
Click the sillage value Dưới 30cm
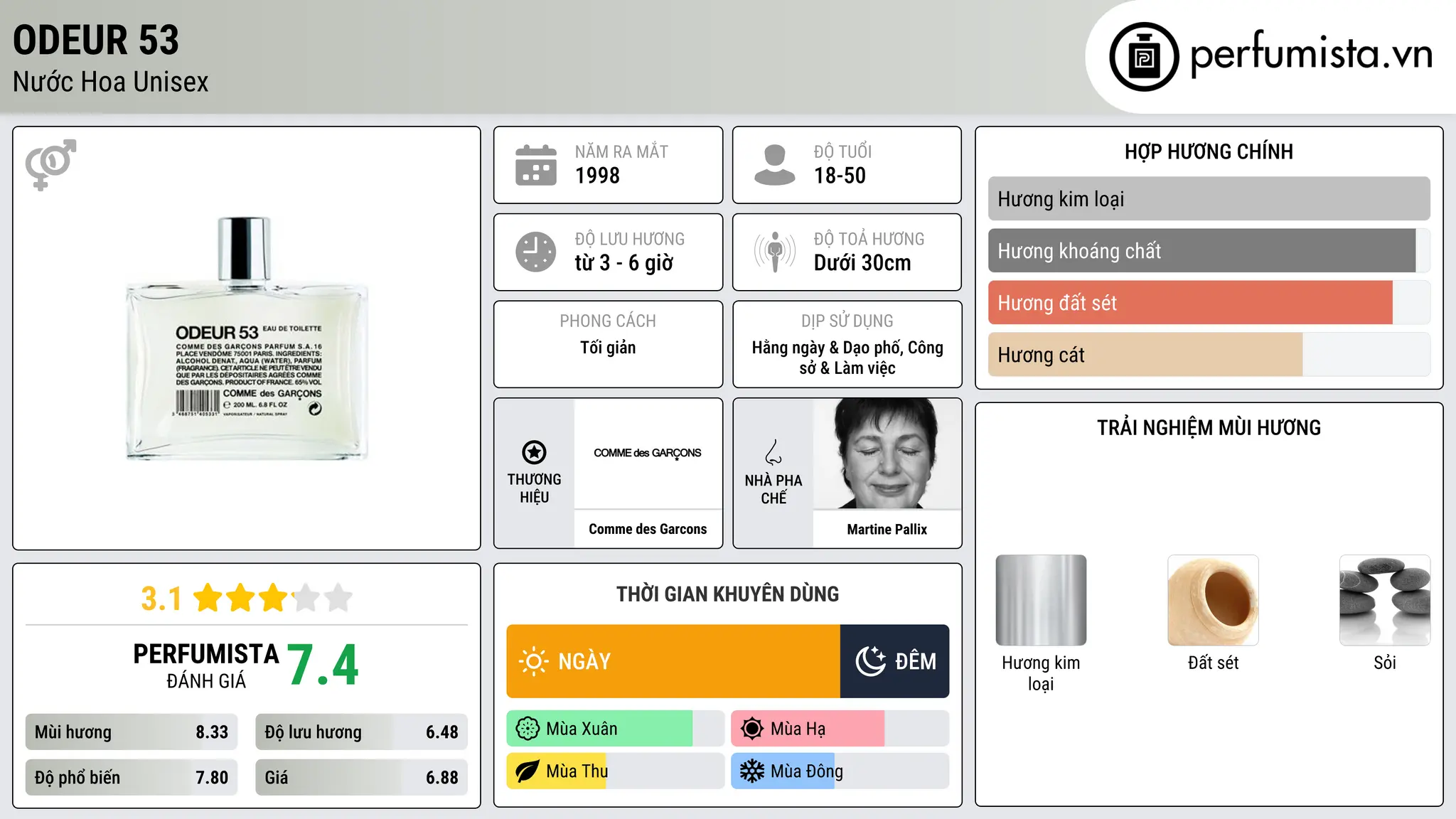[862, 263]
